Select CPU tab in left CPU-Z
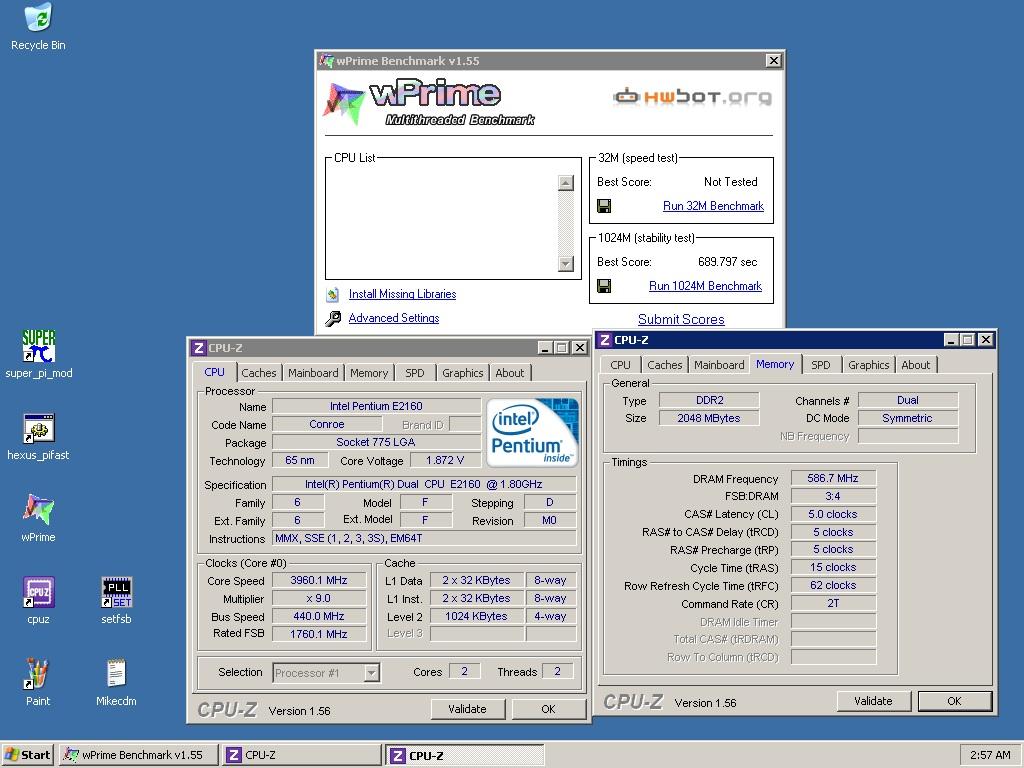 [x=214, y=372]
